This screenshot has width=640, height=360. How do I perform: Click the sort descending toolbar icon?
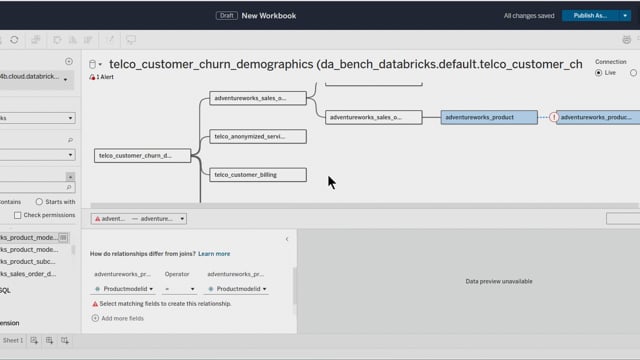88,40
